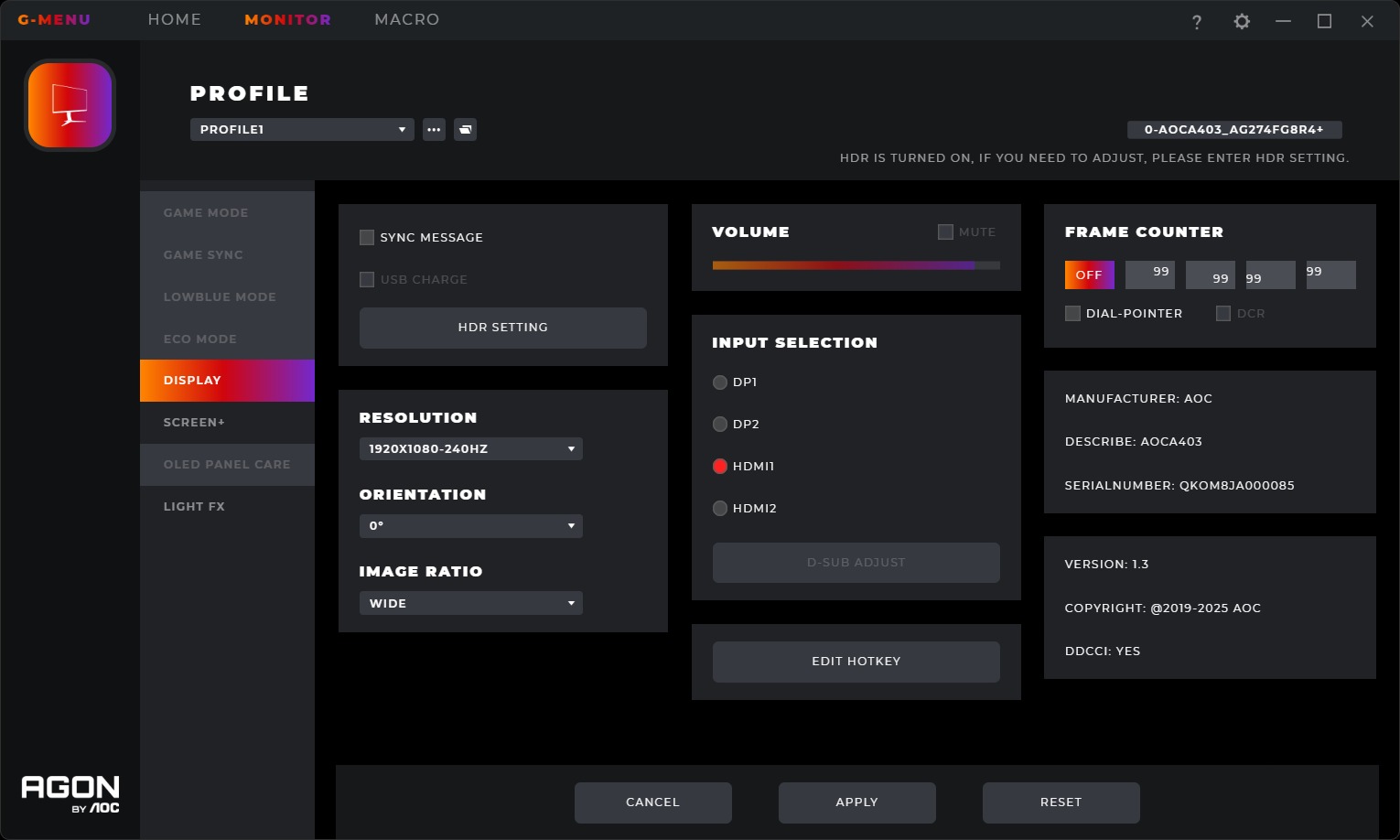Switch to the HOME tab
This screenshot has width=1400, height=840.
[175, 19]
